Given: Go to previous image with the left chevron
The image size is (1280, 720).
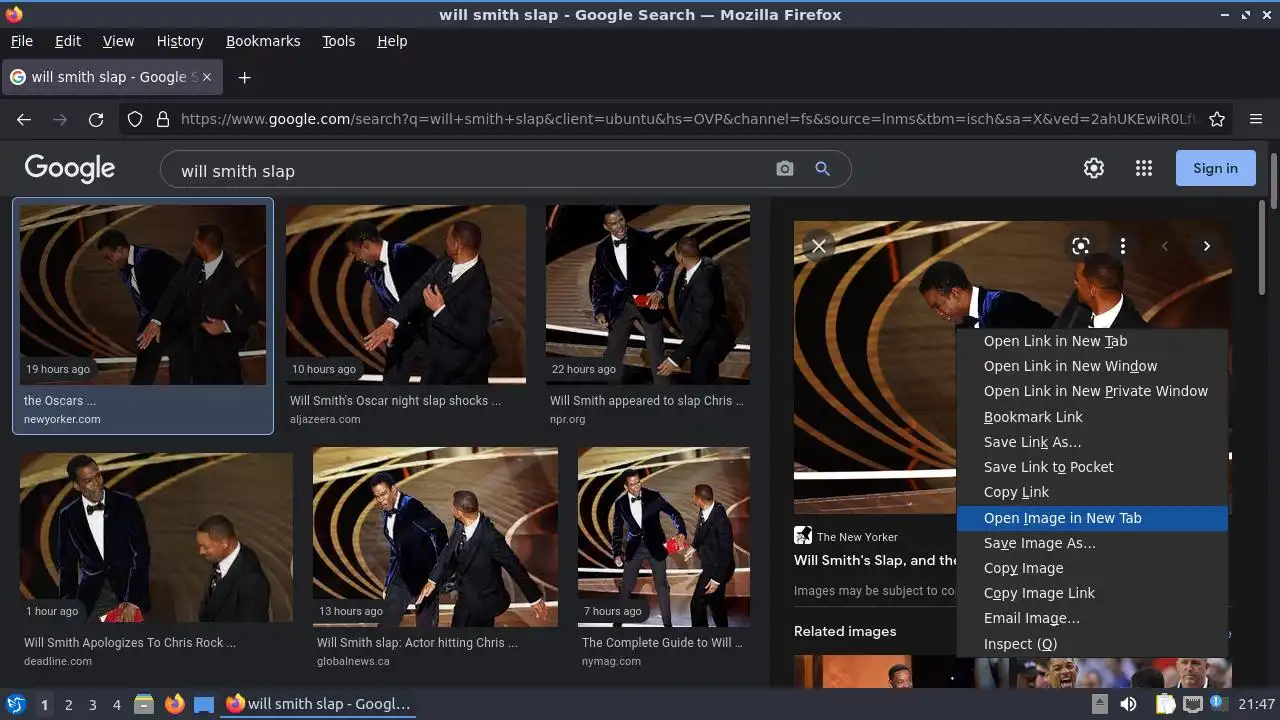Looking at the screenshot, I should pos(1165,246).
